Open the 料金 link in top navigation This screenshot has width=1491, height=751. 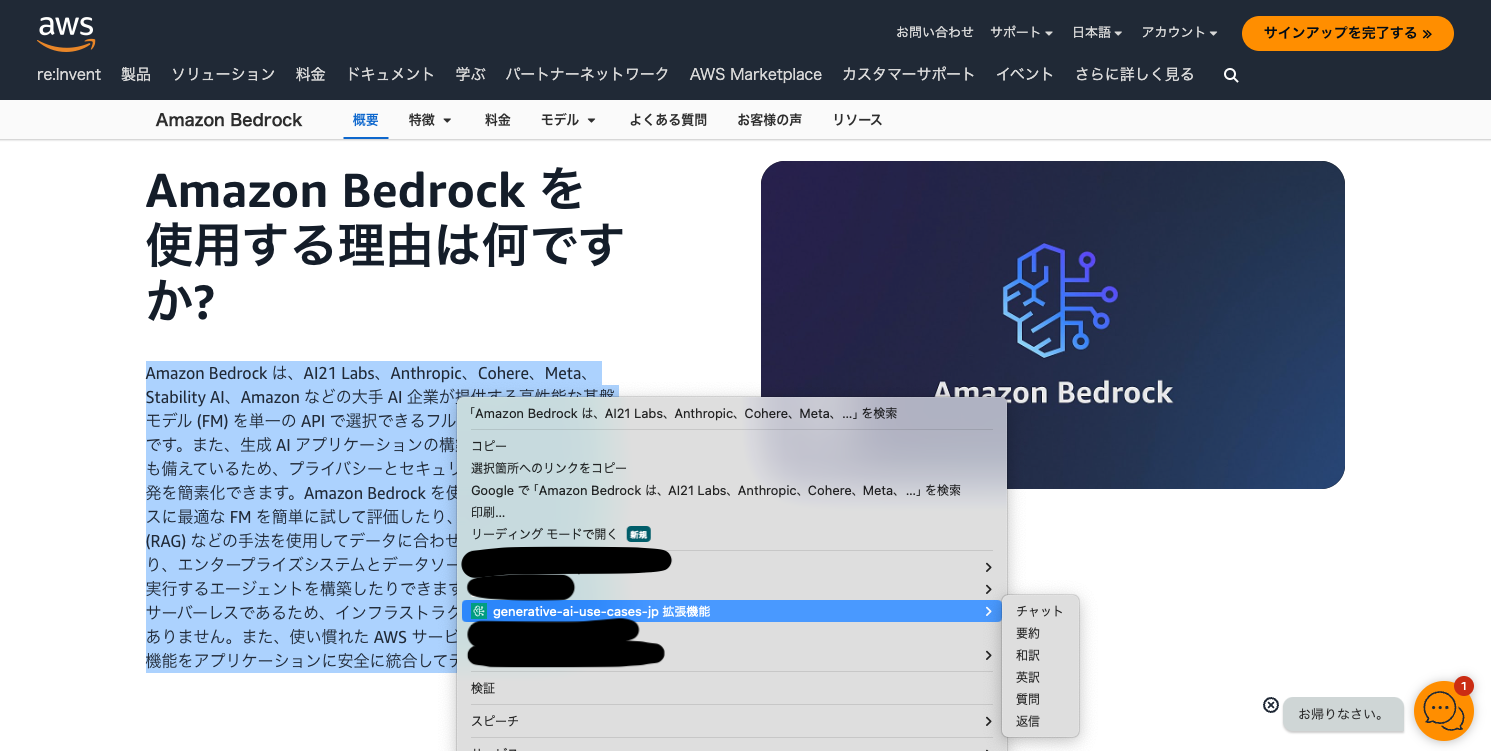[311, 75]
